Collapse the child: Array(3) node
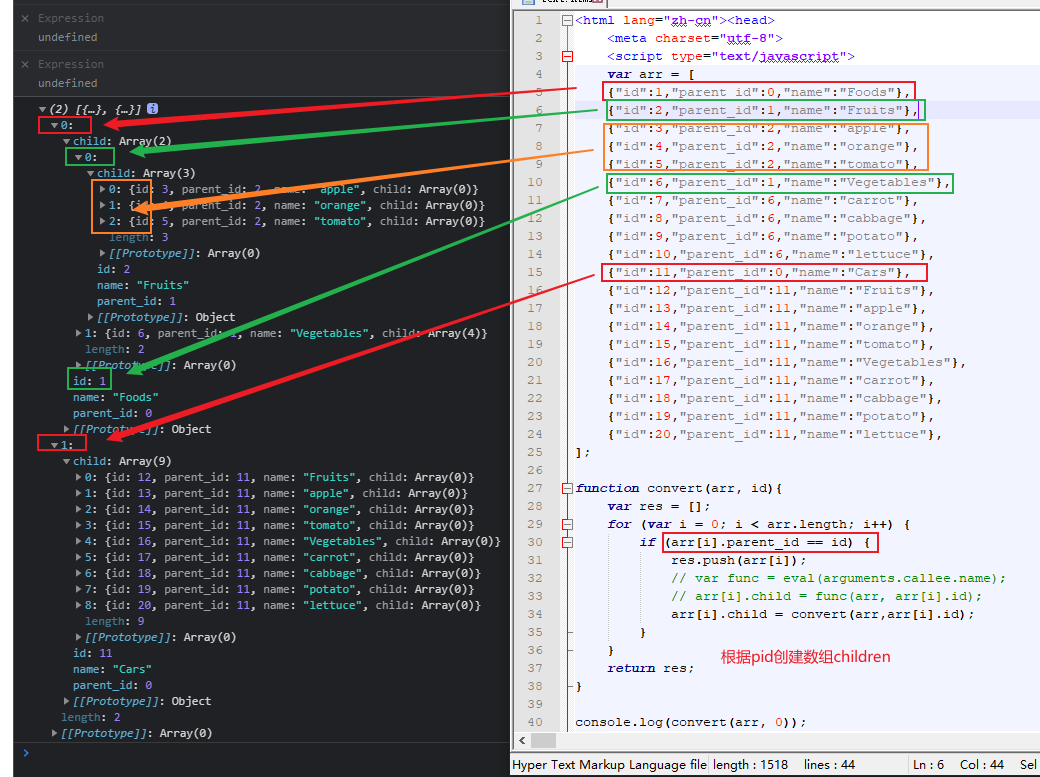 [90, 173]
